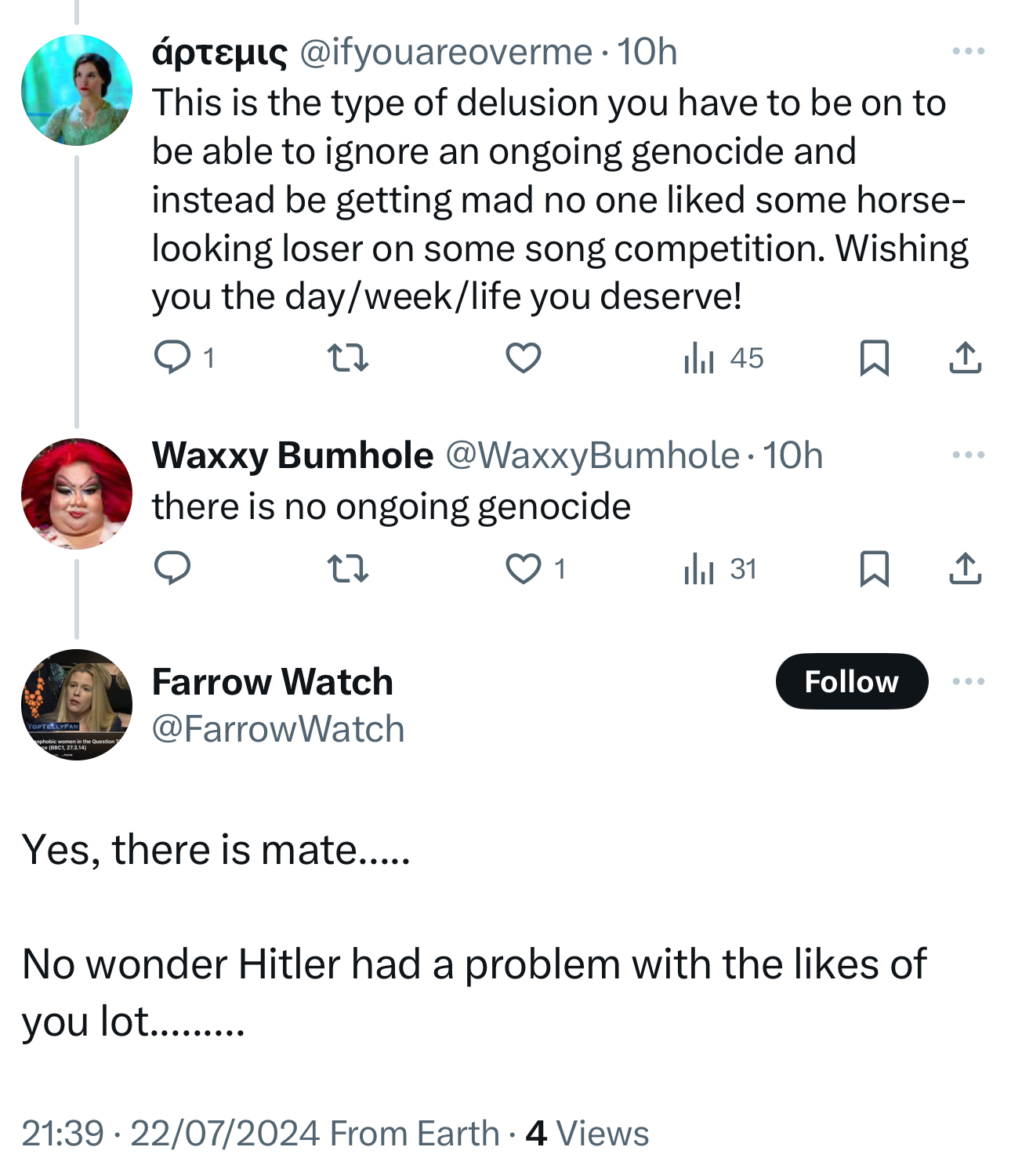Bookmark the @ifyouareoverme tweet
1011x1176 pixels.
[874, 358]
